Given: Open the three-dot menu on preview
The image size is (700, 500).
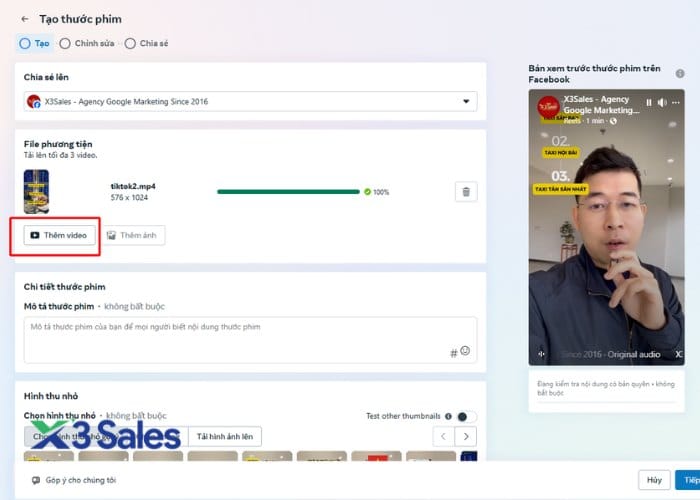Looking at the screenshot, I should [676, 103].
